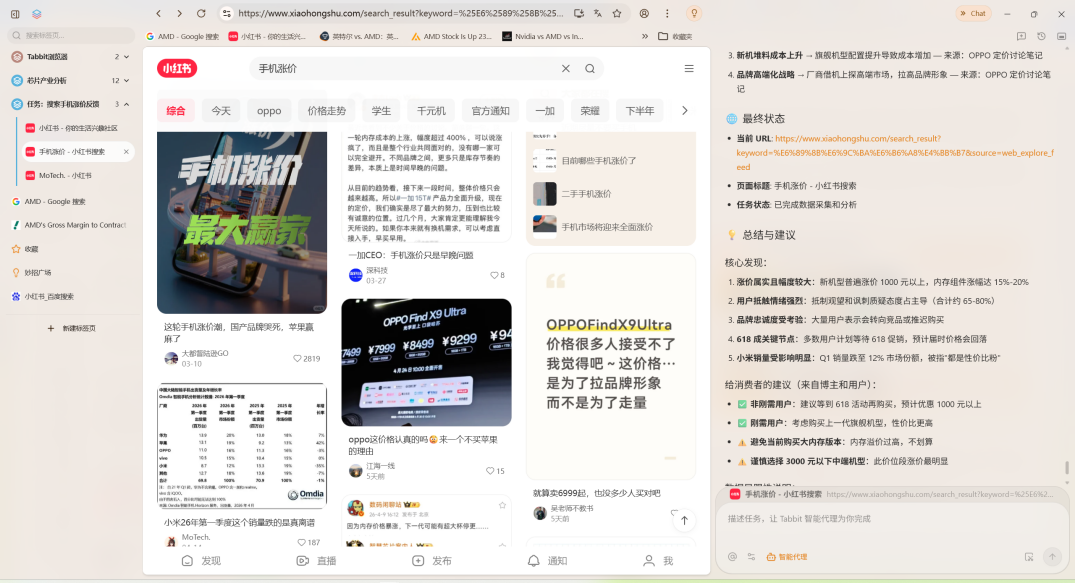Image resolution: width=1075 pixels, height=583 pixels.
Task: Select the 价格走势 filter tab
Action: tap(326, 111)
